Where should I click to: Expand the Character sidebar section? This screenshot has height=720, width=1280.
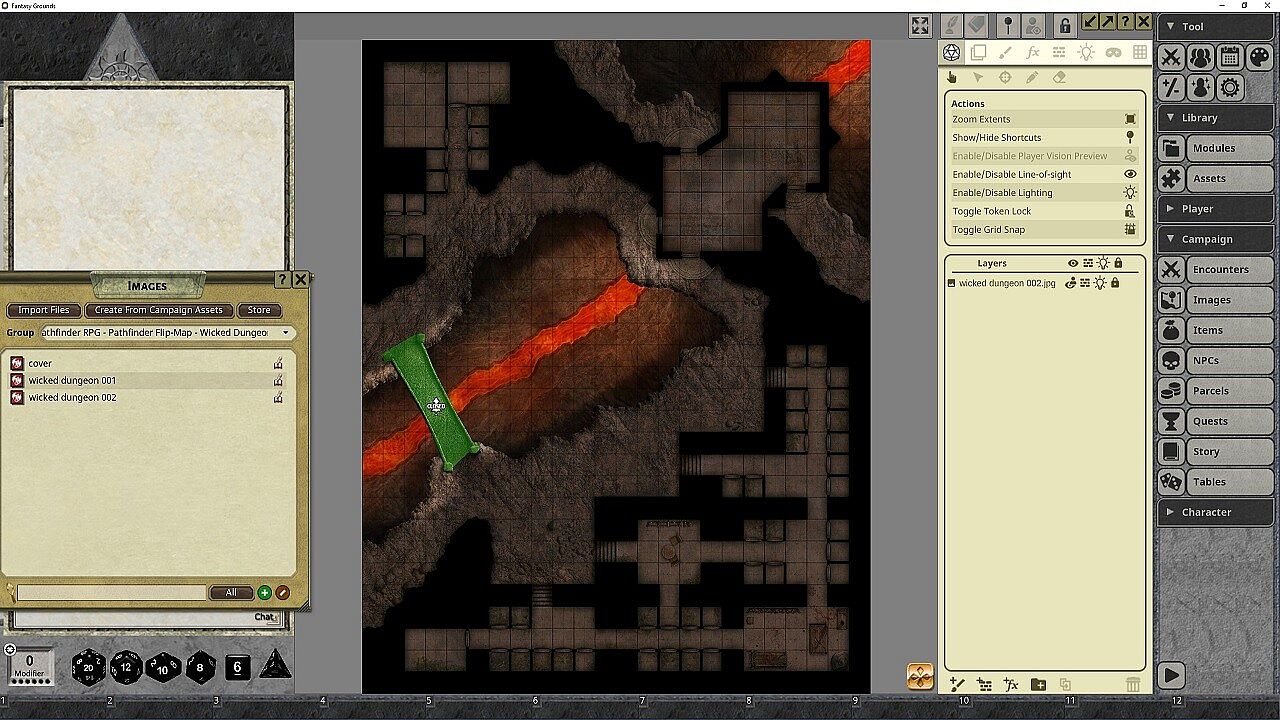click(x=1215, y=512)
